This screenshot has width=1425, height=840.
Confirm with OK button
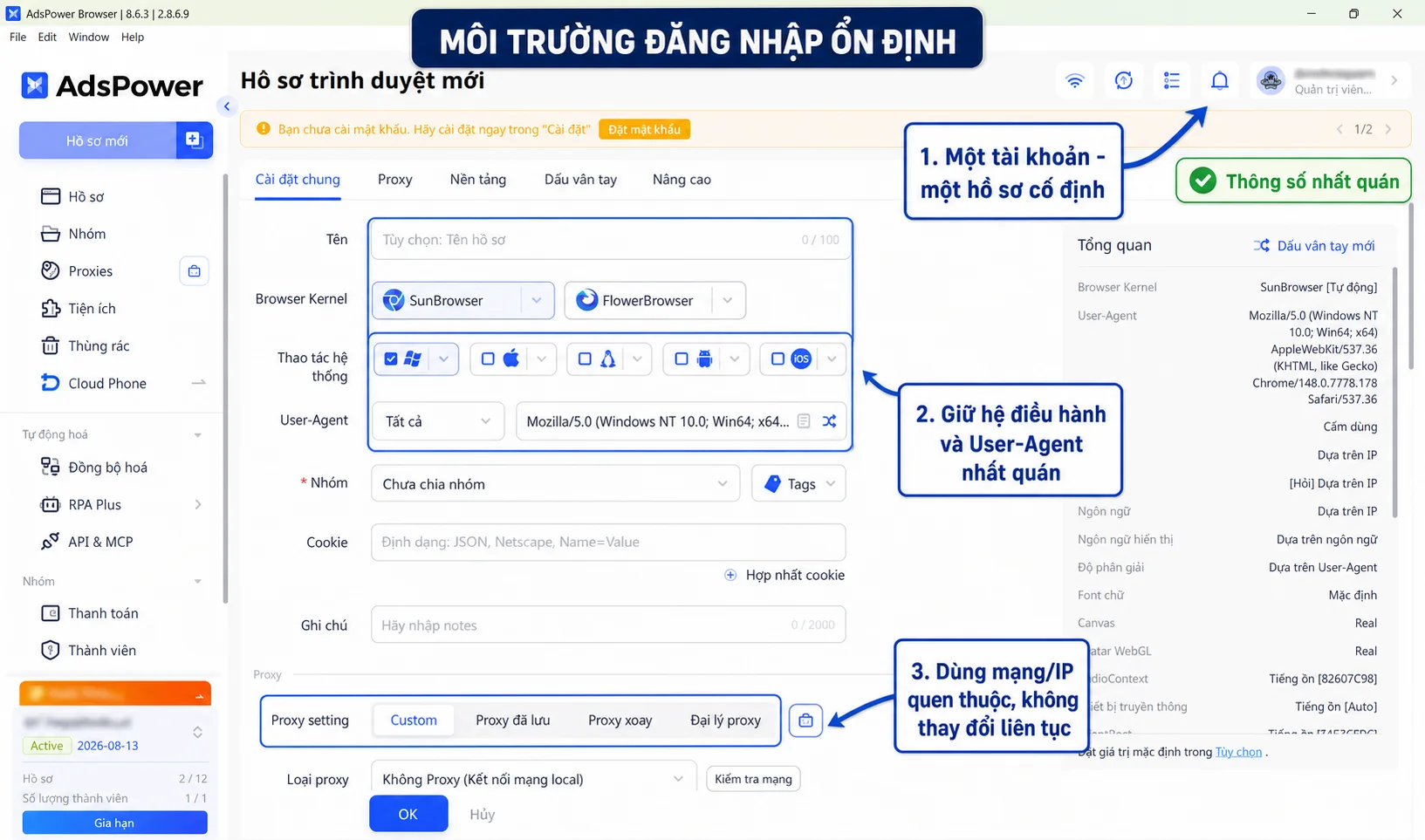coord(408,814)
